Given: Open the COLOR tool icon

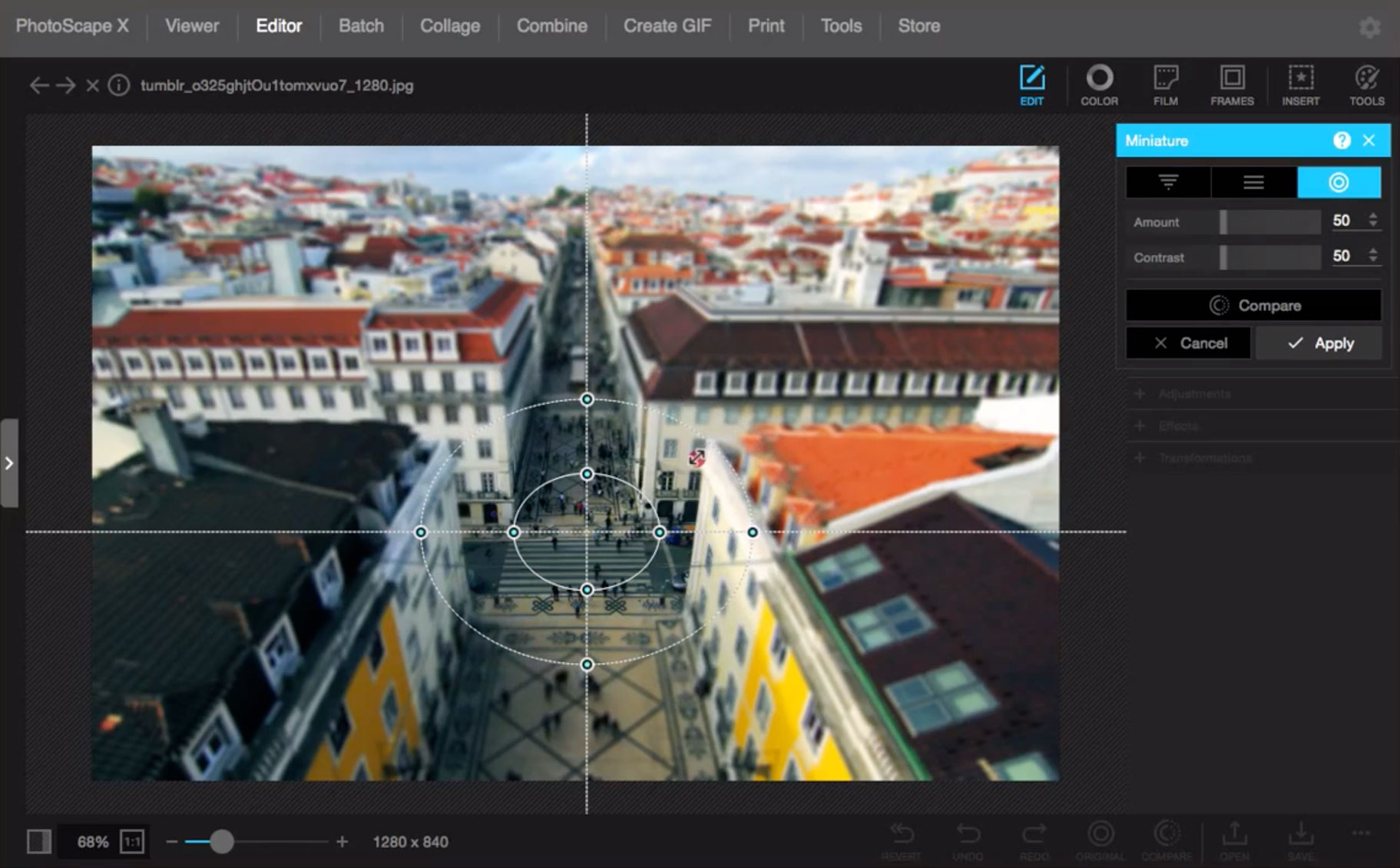Looking at the screenshot, I should point(1099,85).
